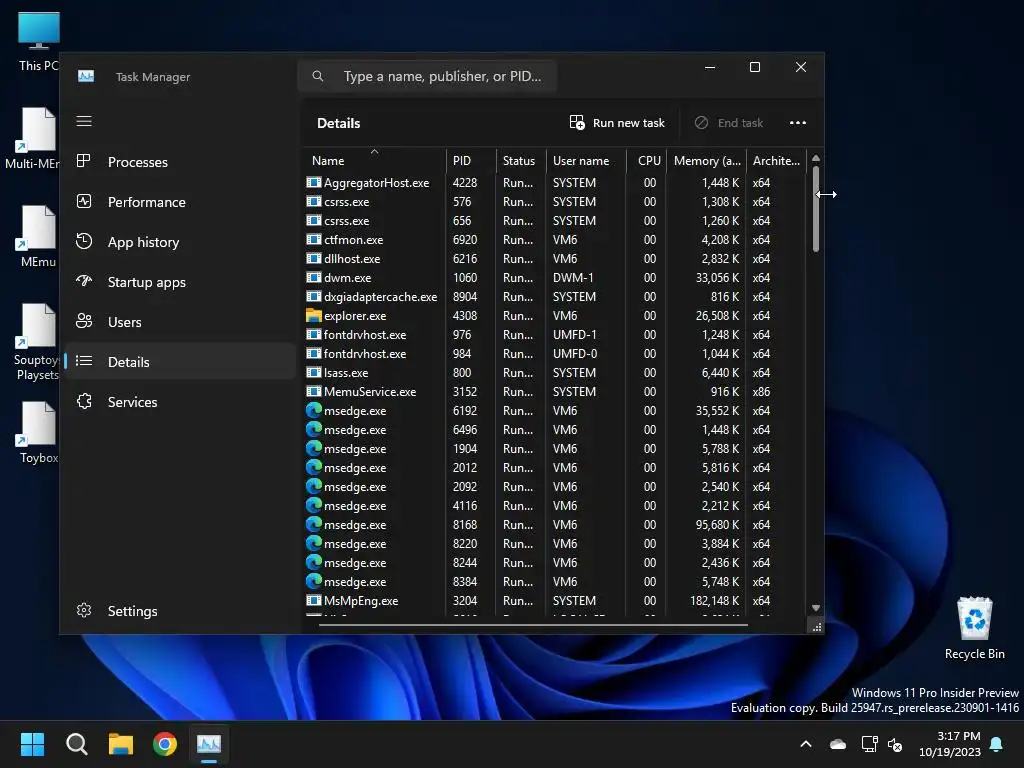Click the scroll up arrow
1024x768 pixels.
point(816,158)
